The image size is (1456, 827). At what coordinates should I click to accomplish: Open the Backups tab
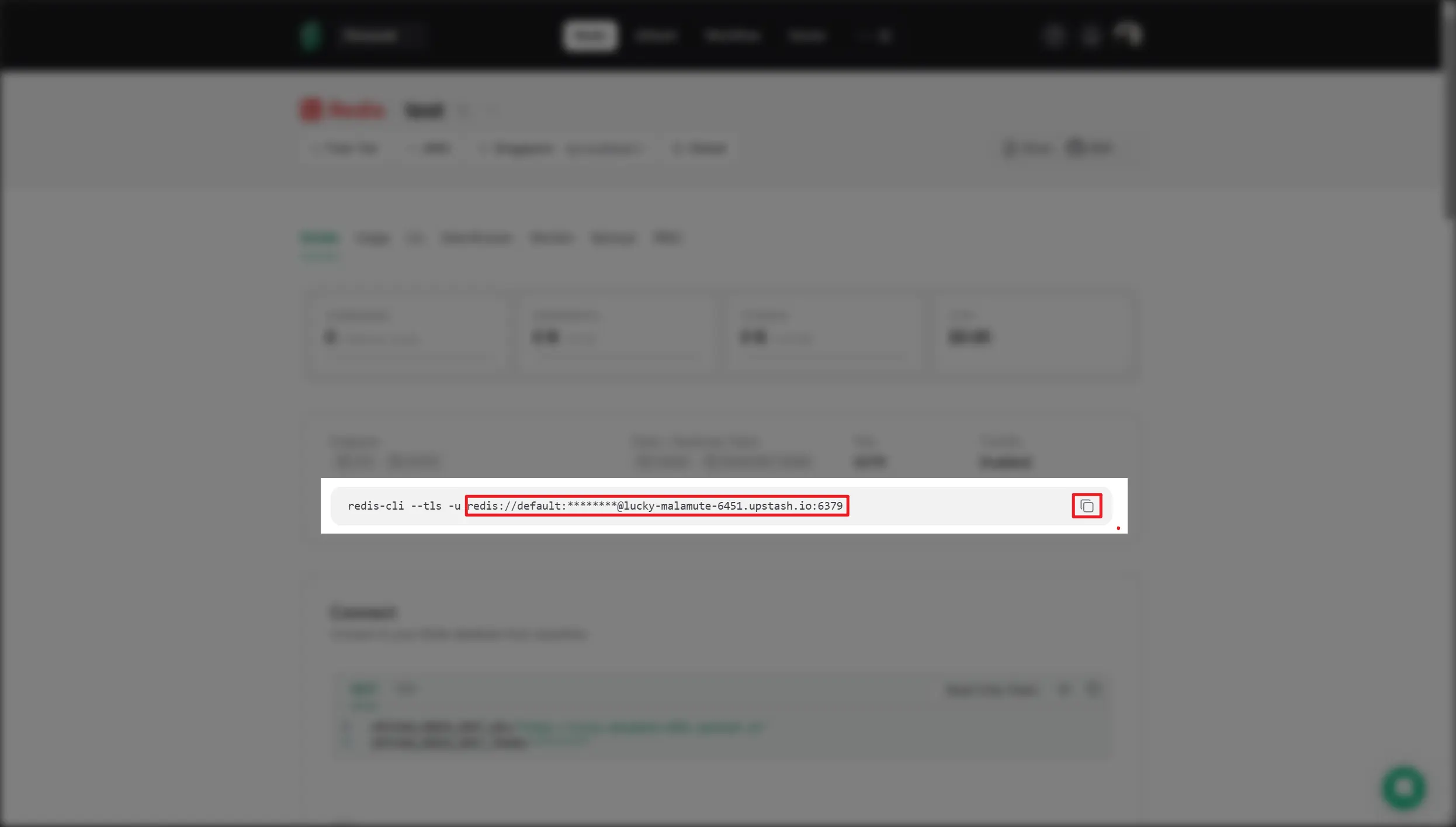(613, 238)
